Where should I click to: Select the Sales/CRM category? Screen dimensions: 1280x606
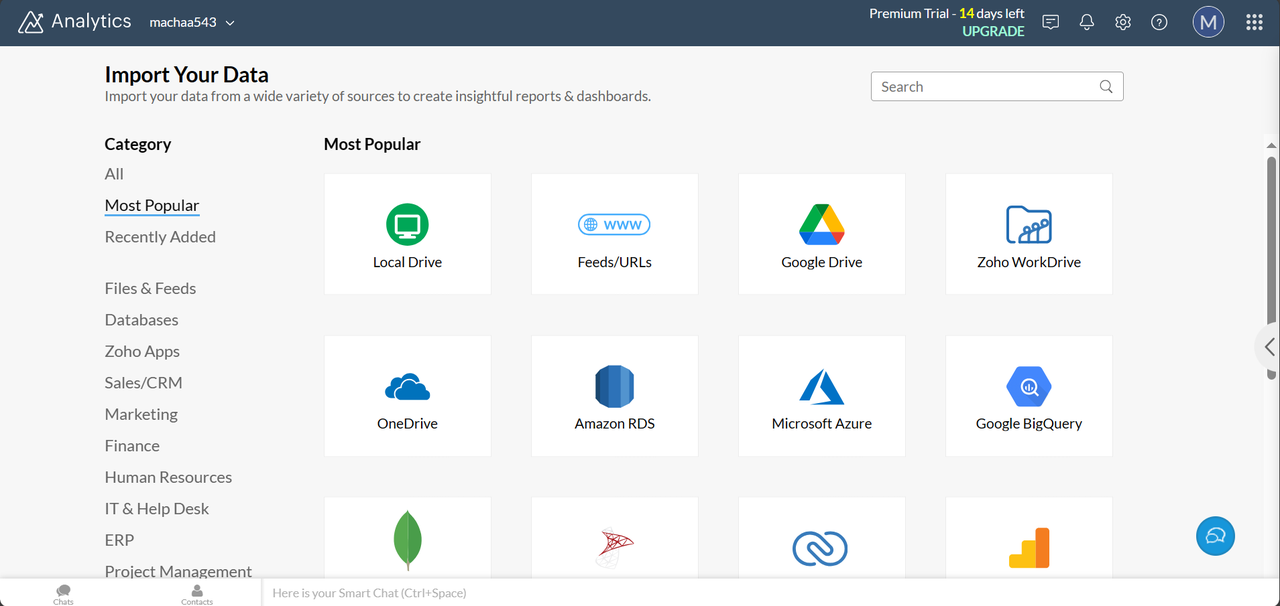click(x=143, y=383)
